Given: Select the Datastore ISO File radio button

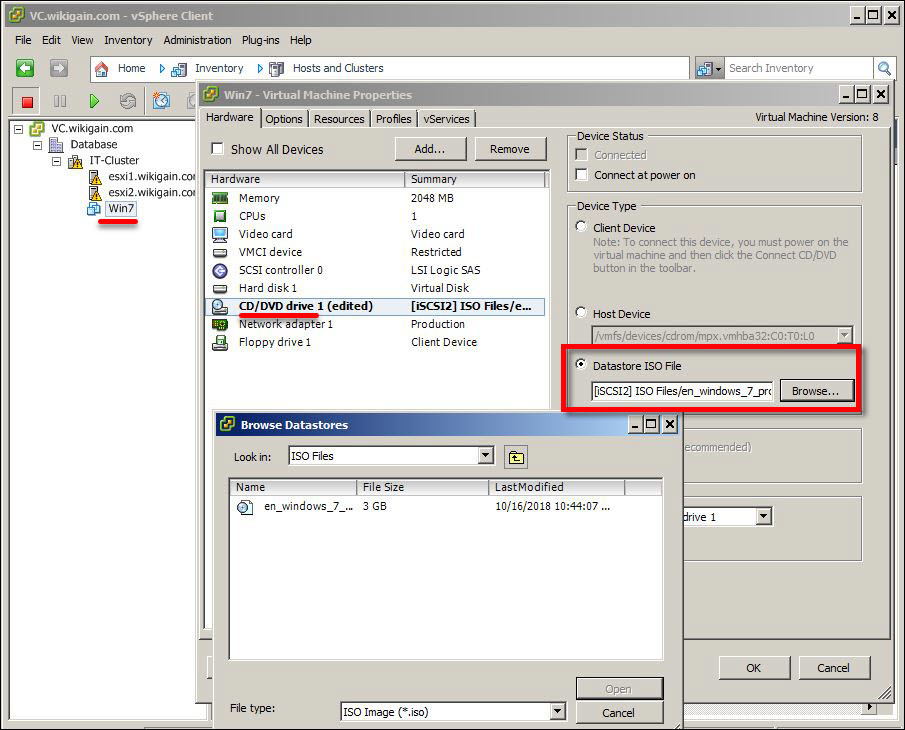Looking at the screenshot, I should [581, 365].
